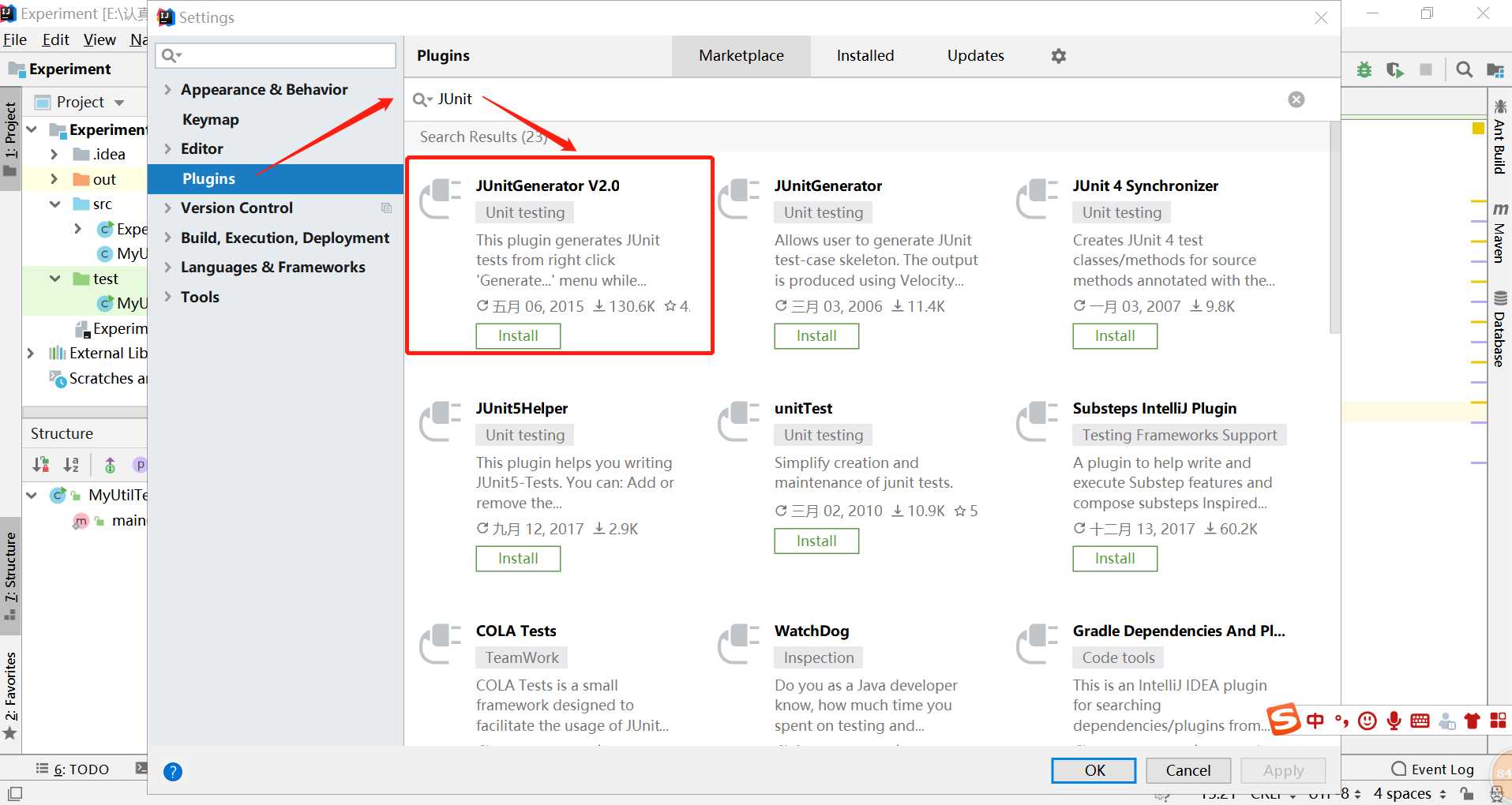Switch to Marketplace tab

[741, 56]
